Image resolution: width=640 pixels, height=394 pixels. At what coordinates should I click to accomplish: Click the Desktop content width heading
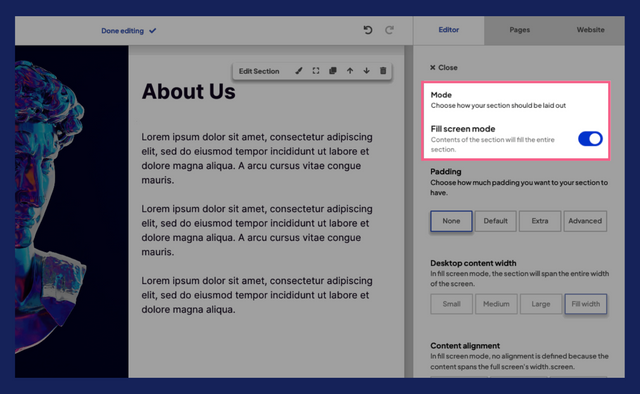click(x=473, y=263)
